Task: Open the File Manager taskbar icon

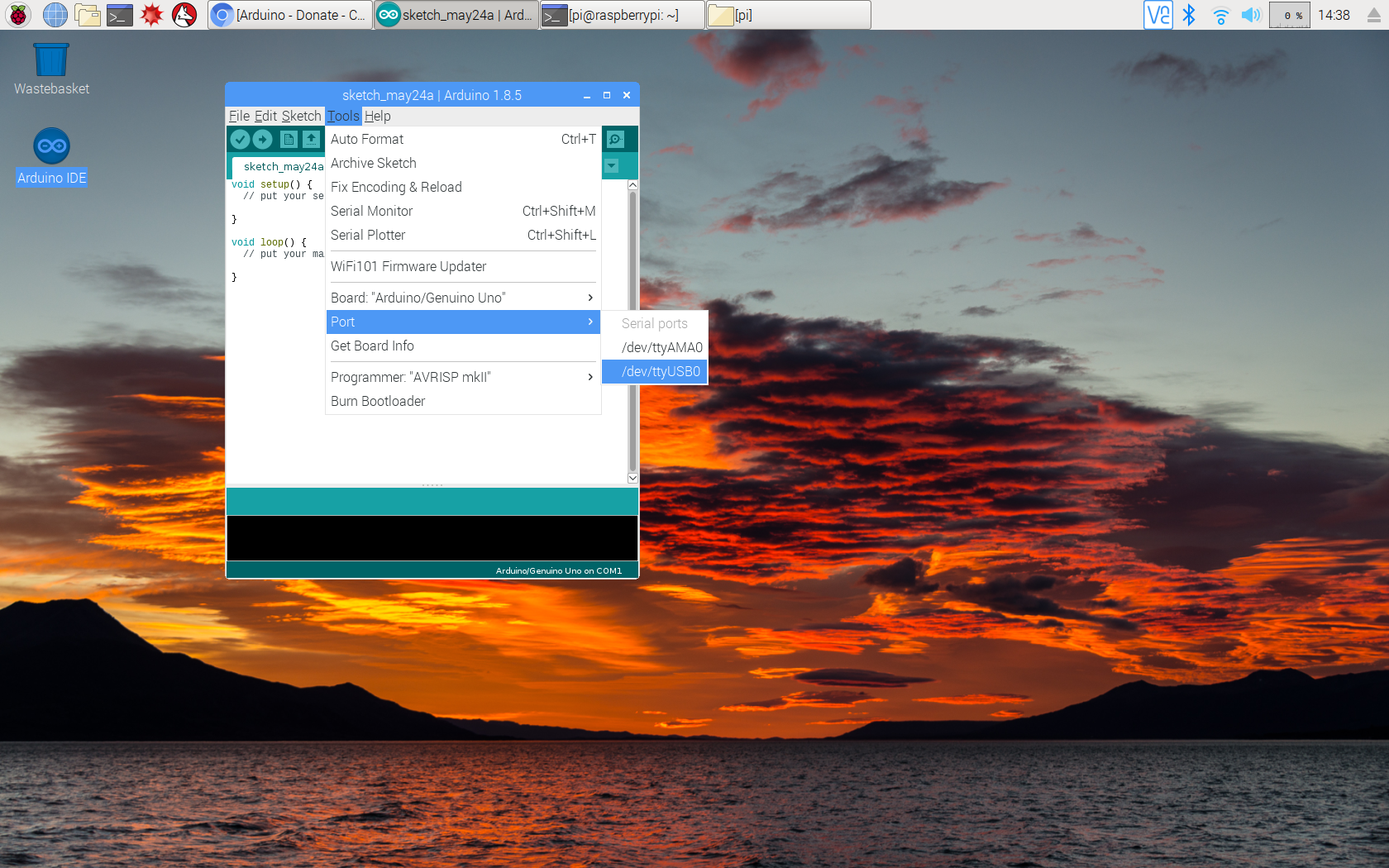Action: click(87, 15)
